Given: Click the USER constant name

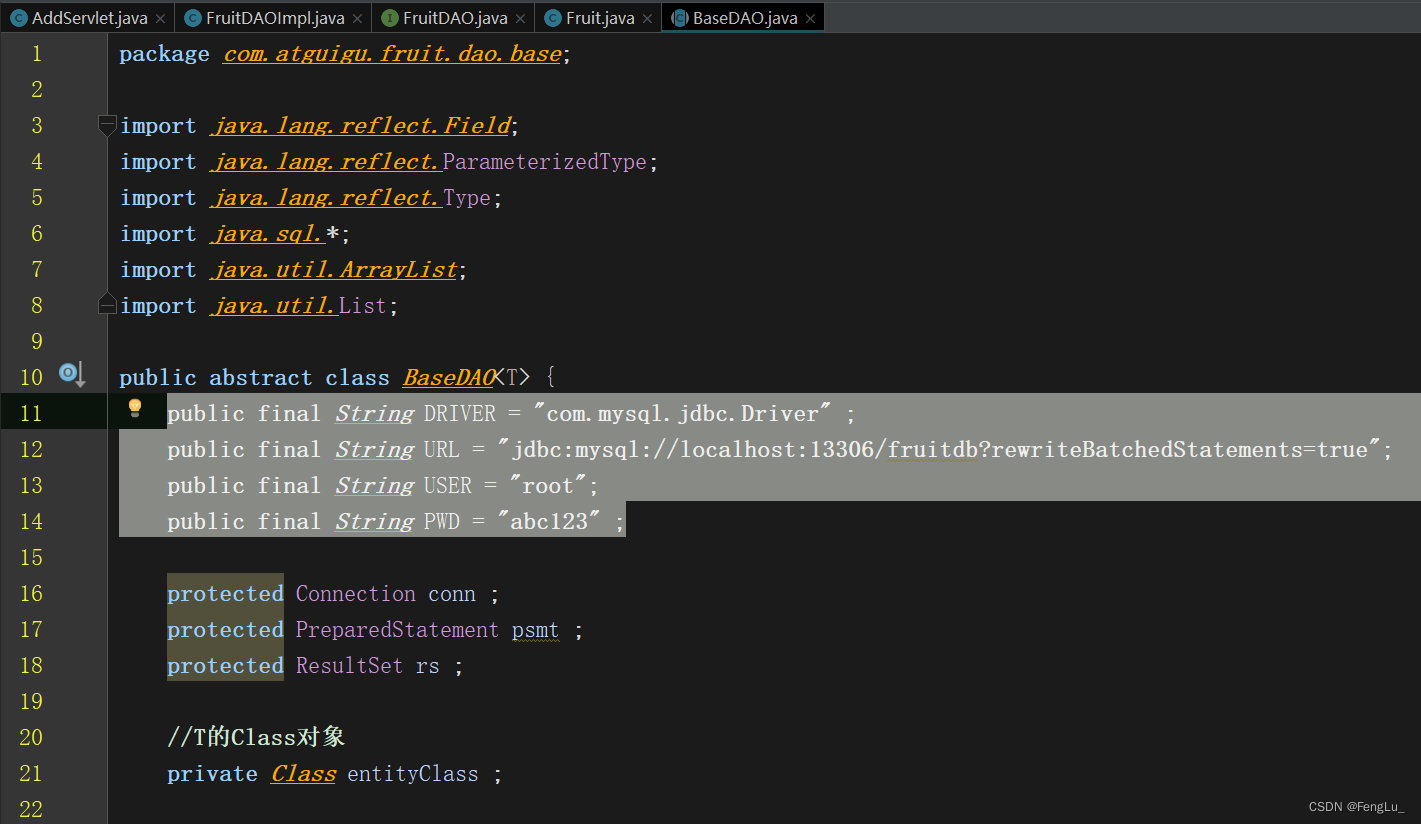Looking at the screenshot, I should click(x=447, y=486).
